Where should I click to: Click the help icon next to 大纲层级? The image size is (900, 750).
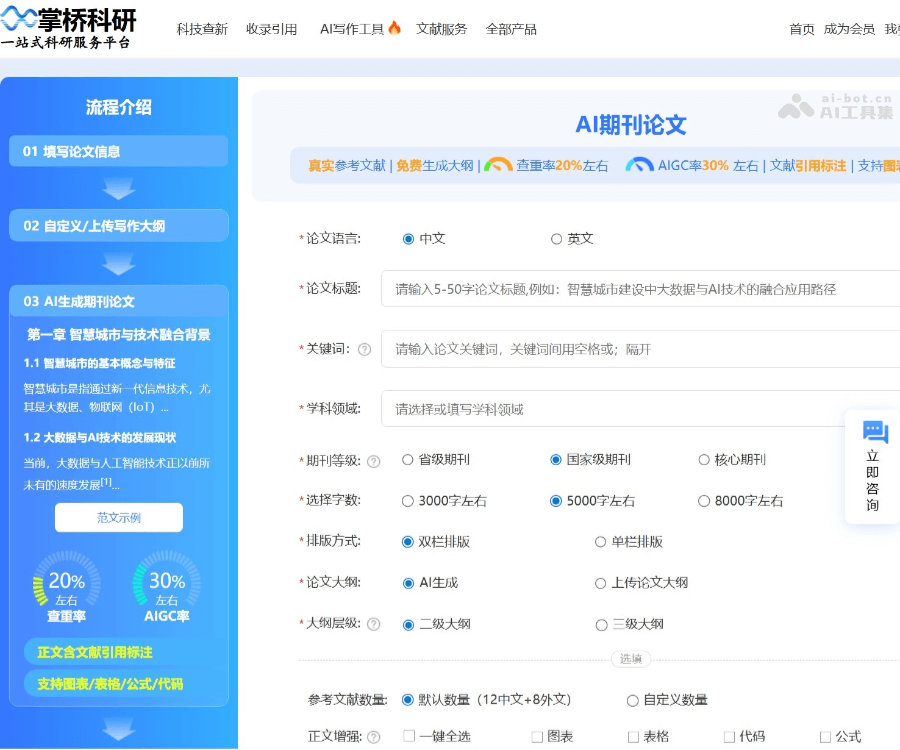pyautogui.click(x=375, y=624)
